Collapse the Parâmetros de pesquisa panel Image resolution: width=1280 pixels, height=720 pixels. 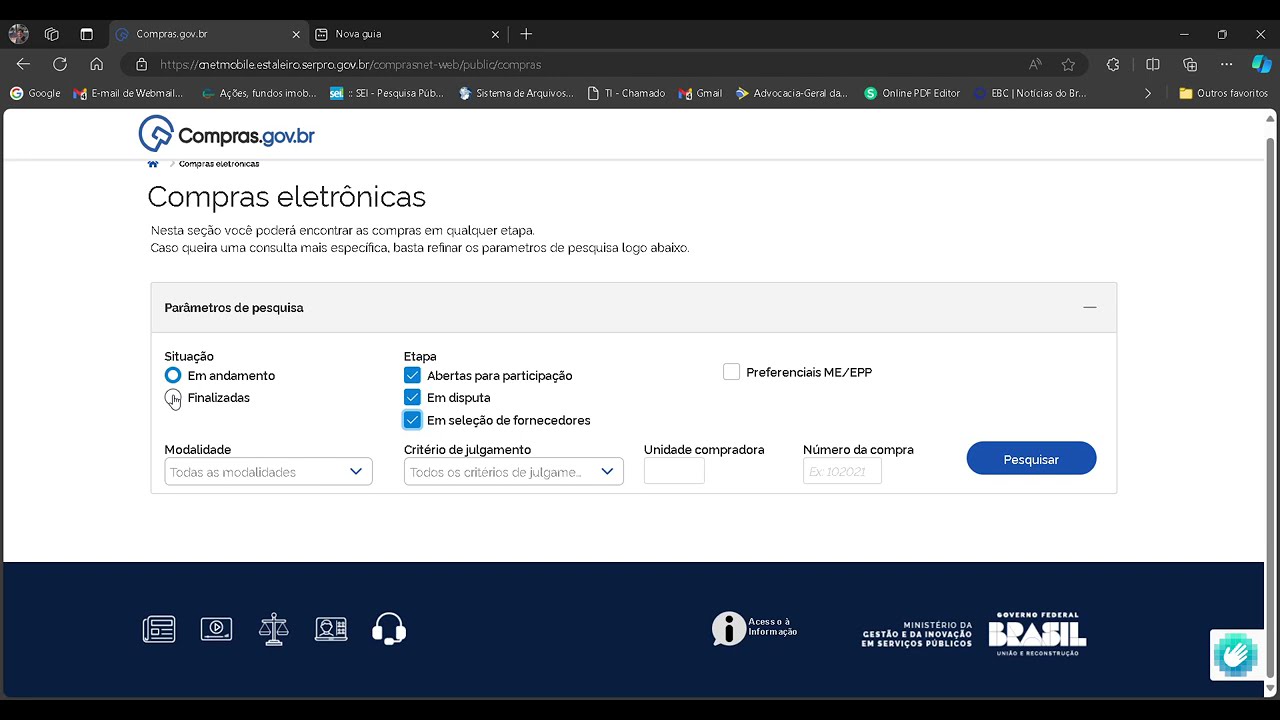click(1090, 307)
